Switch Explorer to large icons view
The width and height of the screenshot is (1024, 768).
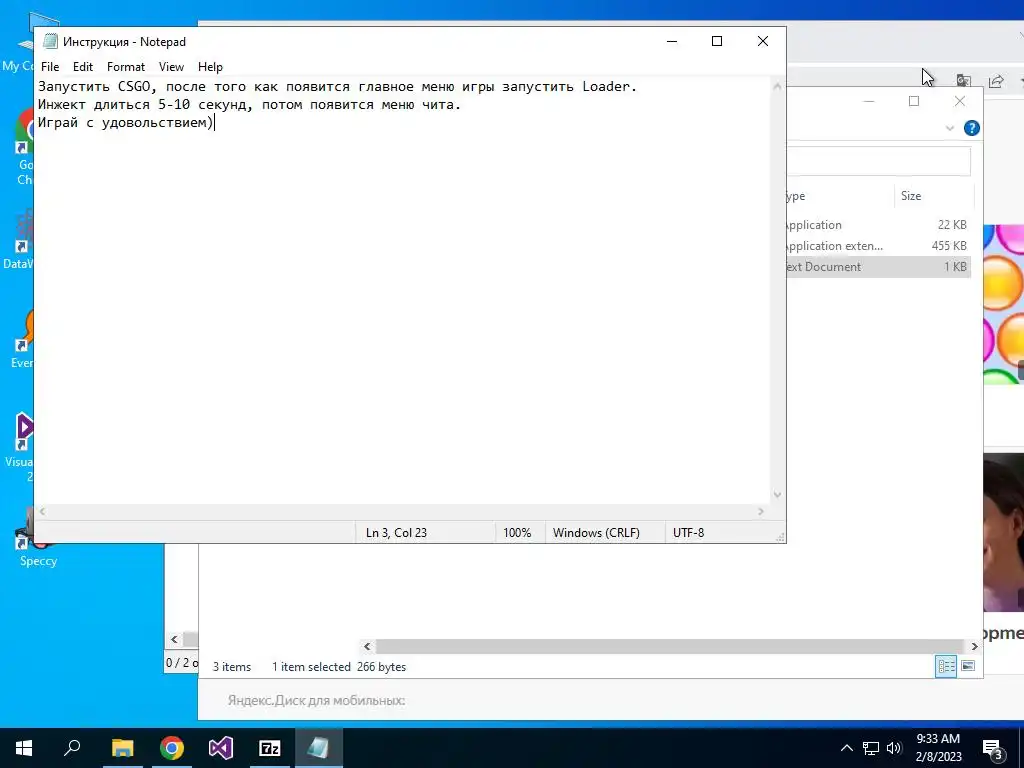click(968, 666)
